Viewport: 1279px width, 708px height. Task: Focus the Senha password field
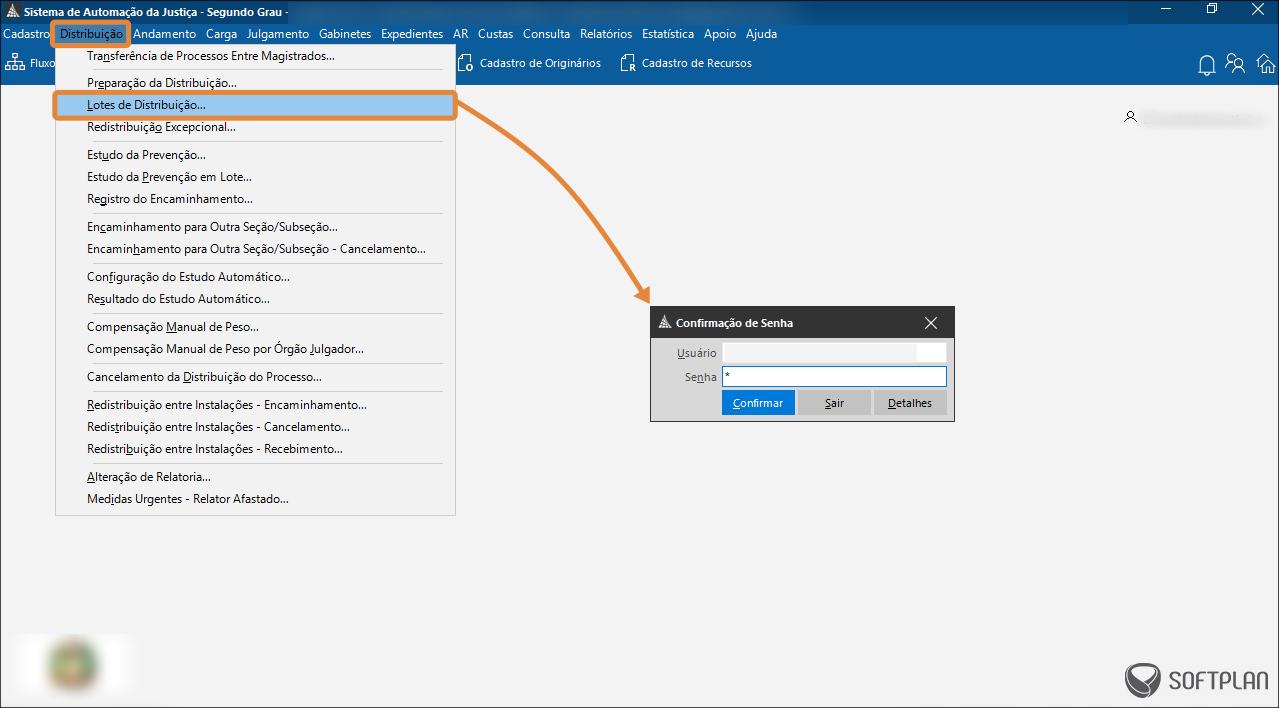pos(833,377)
